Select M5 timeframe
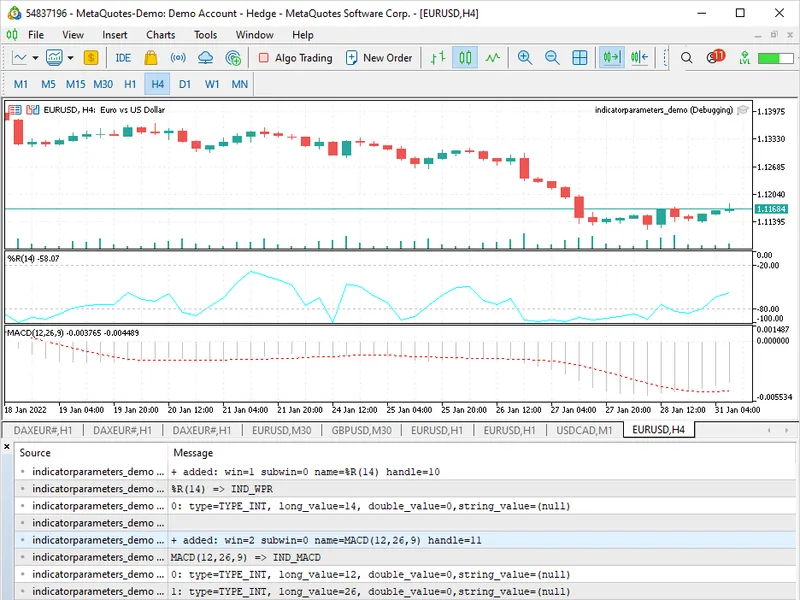800x600 pixels. pyautogui.click(x=48, y=84)
